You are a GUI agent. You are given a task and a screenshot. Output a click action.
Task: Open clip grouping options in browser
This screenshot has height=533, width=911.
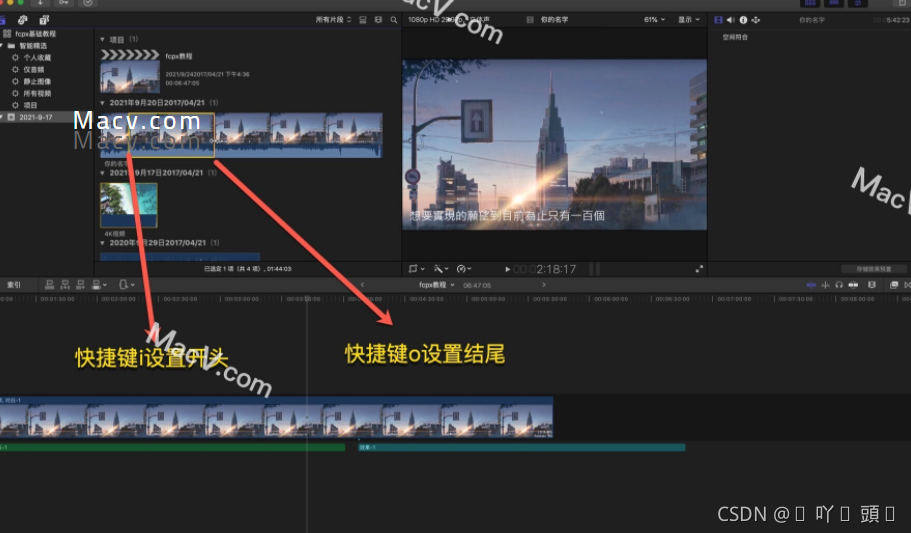(378, 20)
